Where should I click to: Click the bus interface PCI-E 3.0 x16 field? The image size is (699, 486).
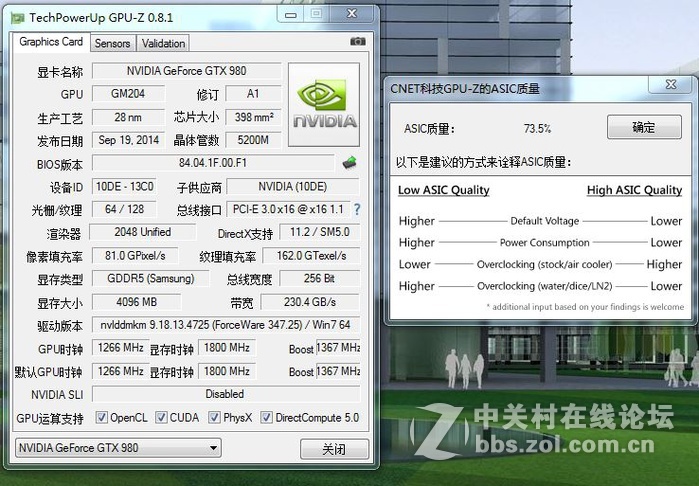pos(288,209)
